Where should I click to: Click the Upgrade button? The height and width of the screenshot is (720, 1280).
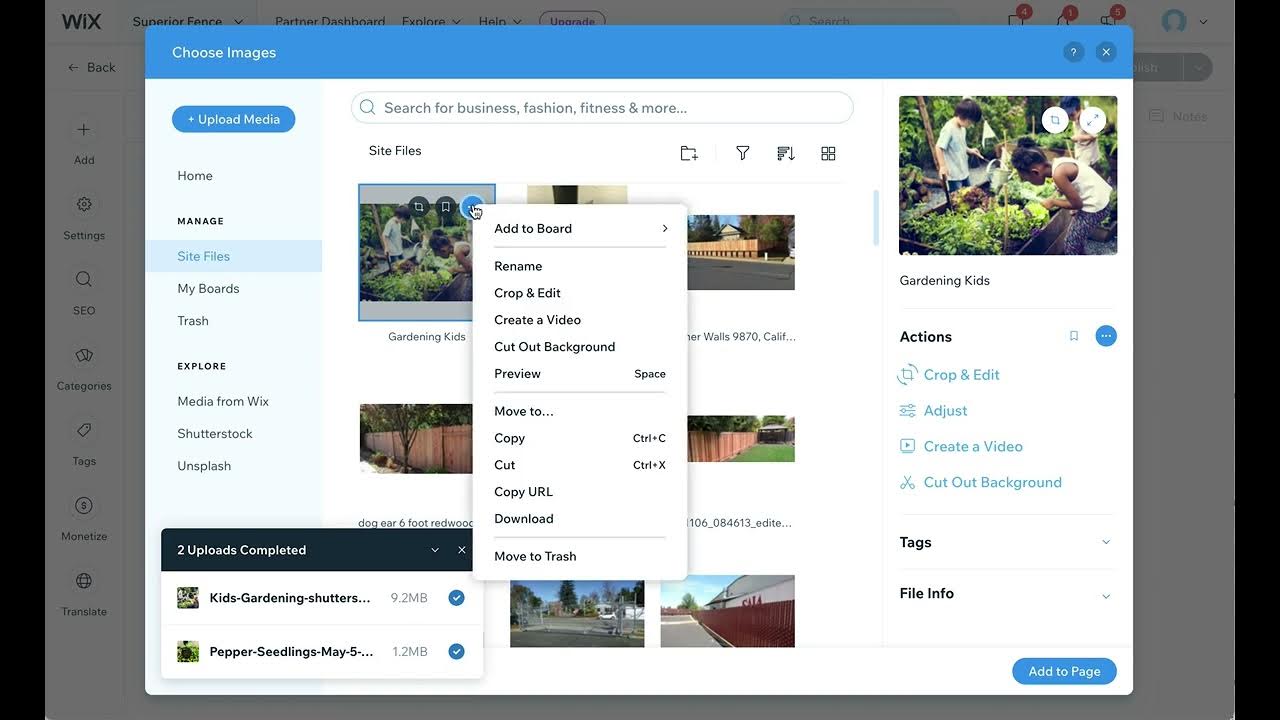point(572,21)
